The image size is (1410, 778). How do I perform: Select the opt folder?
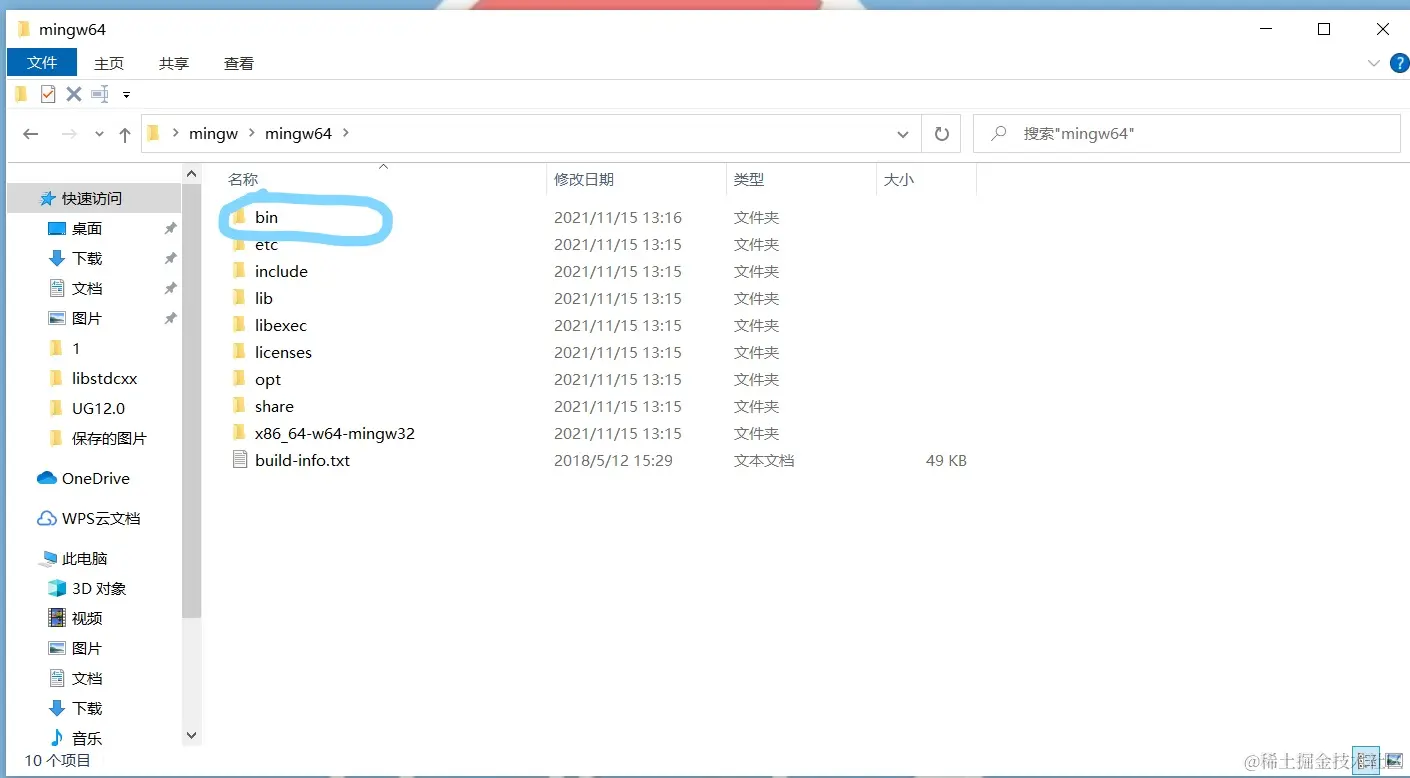267,379
